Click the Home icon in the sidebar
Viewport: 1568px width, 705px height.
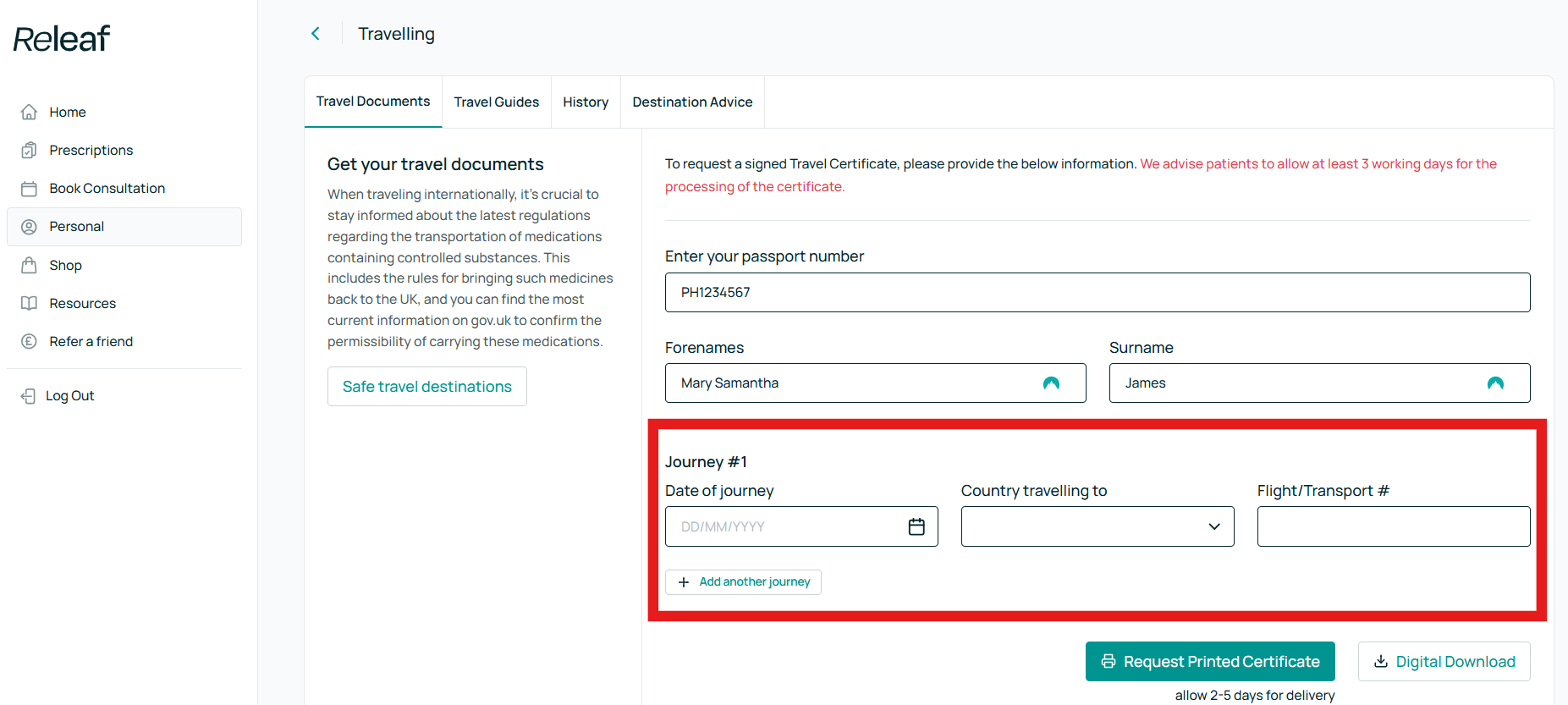pos(29,112)
